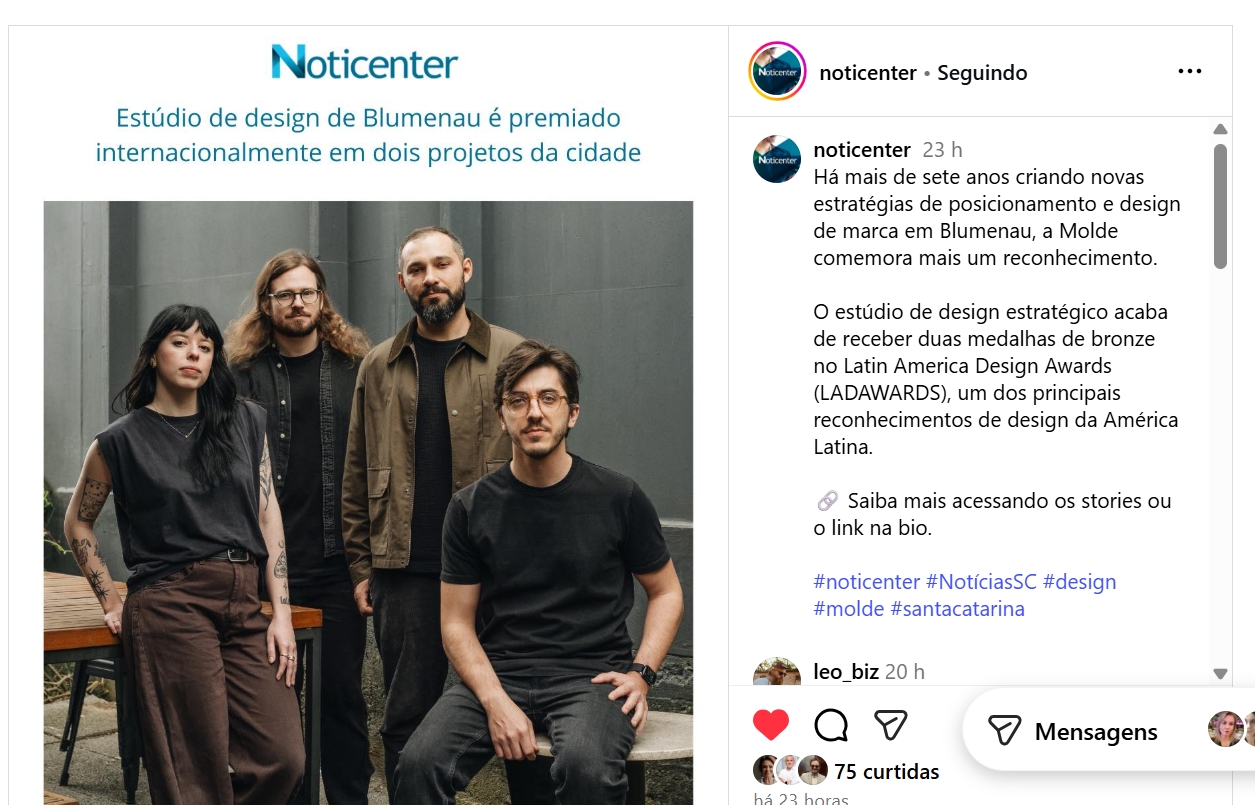Unlike the post with red heart icon
Viewport: 1255px width, 805px height.
(x=771, y=724)
